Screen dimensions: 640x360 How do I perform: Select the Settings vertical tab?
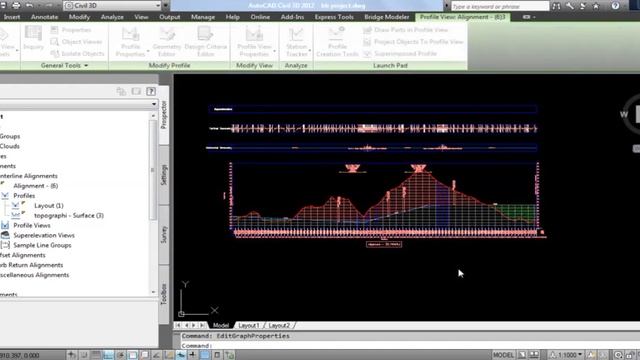pos(164,175)
